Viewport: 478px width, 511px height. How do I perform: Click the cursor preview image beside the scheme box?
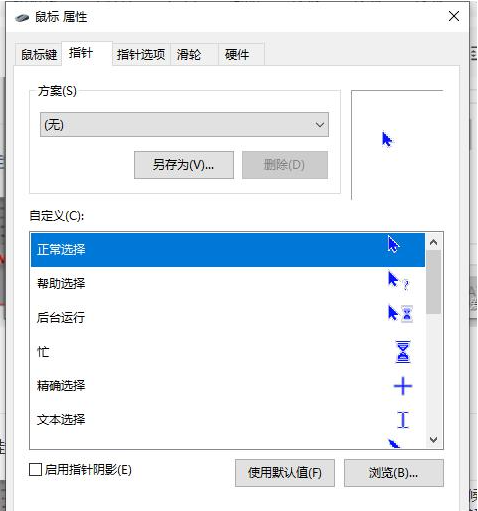pos(387,139)
